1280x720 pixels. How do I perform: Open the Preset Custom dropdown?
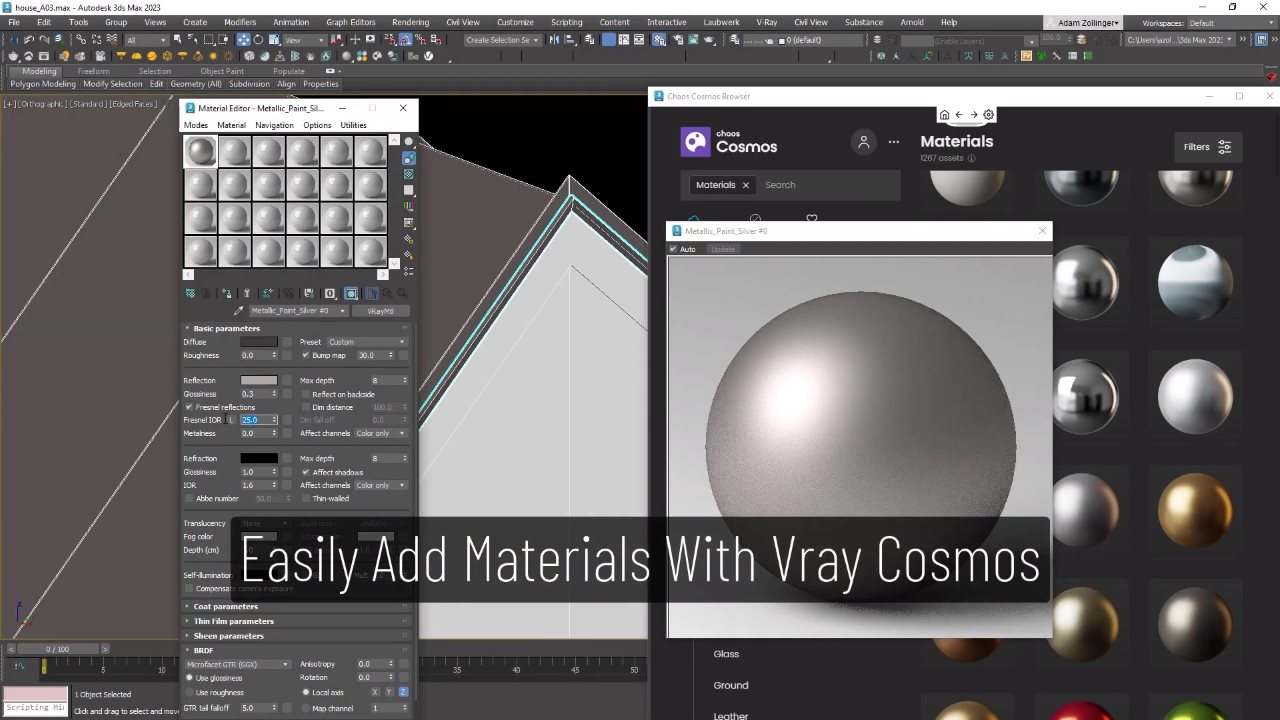[366, 342]
